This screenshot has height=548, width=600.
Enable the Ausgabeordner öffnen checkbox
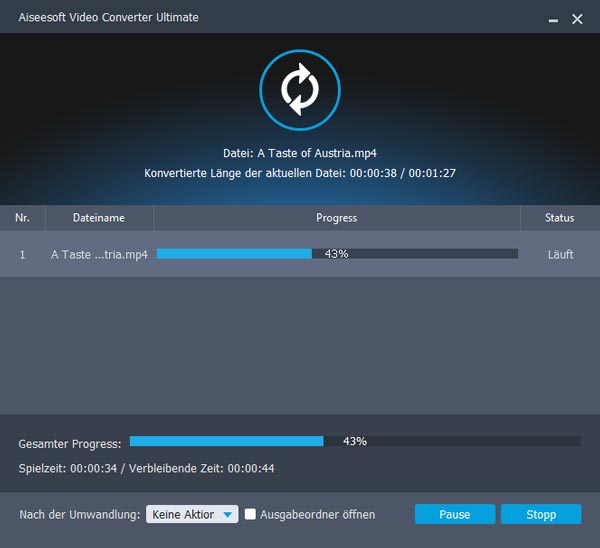251,514
